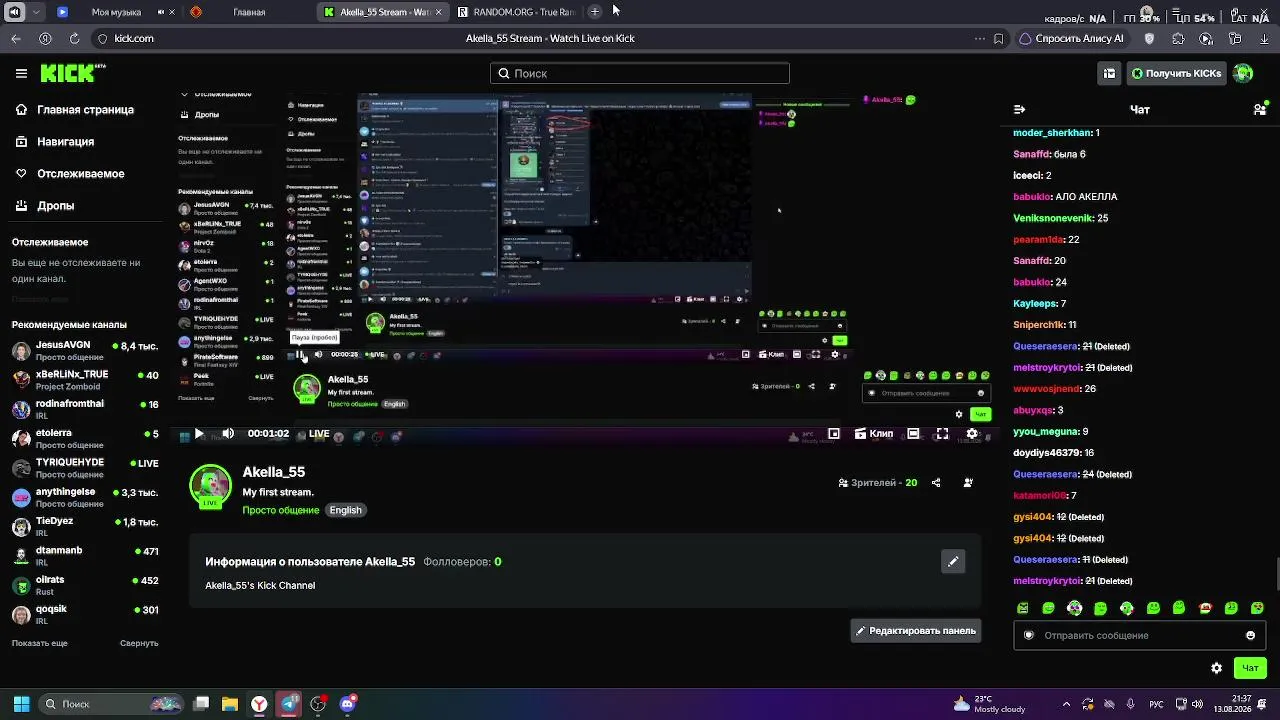Play the stream video

click(x=199, y=434)
